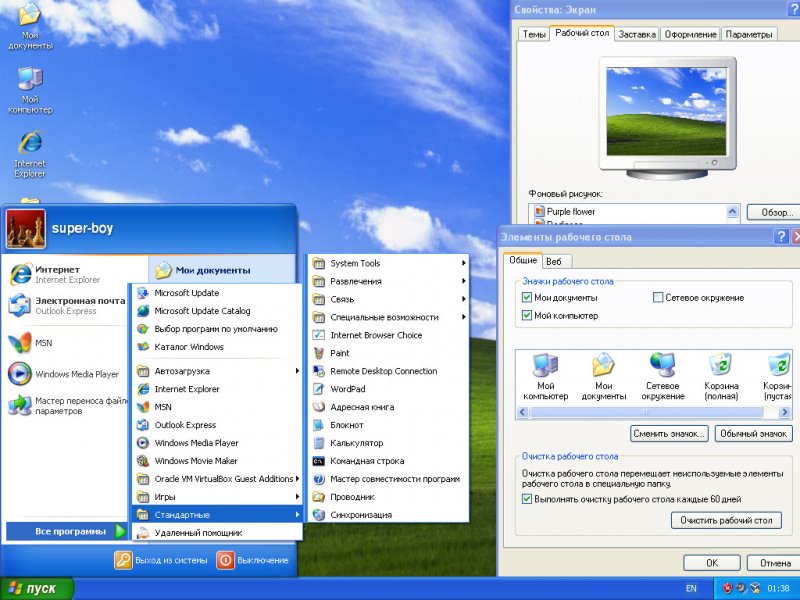The image size is (800, 600).
Task: Launch Internet Explorer from desktop icon
Action: pyautogui.click(x=30, y=154)
